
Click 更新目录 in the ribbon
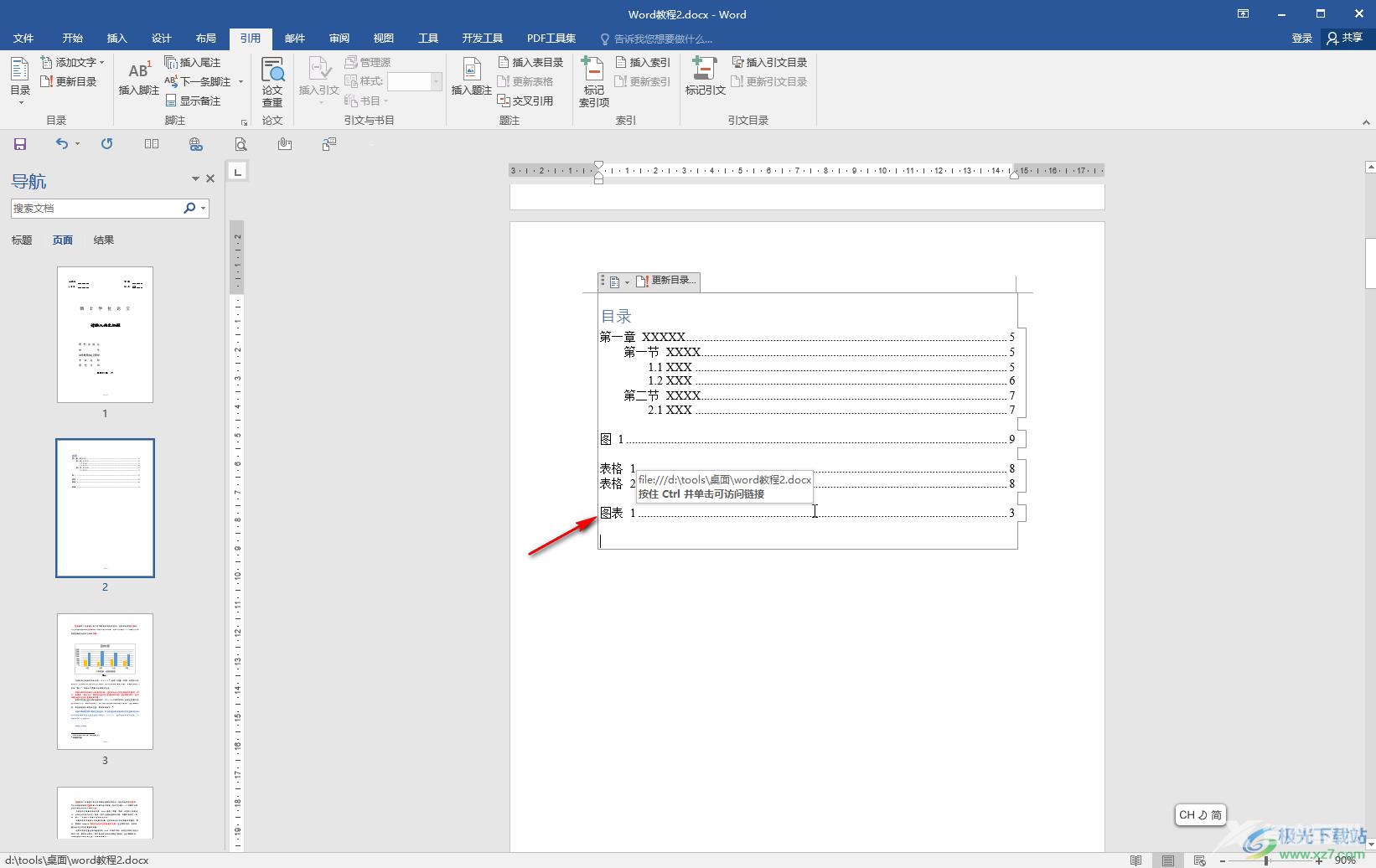[x=69, y=81]
